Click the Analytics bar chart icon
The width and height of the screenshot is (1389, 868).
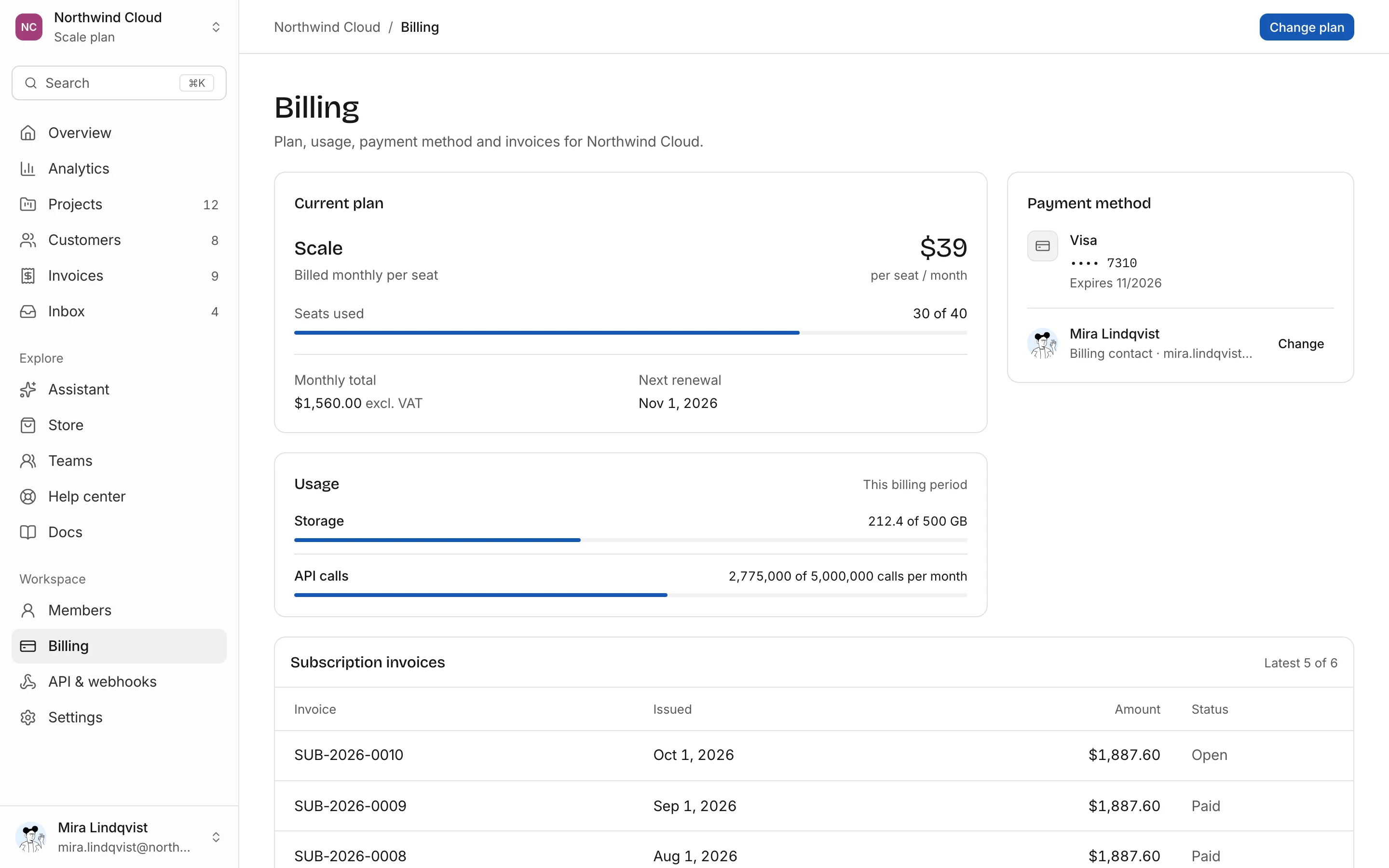click(27, 168)
